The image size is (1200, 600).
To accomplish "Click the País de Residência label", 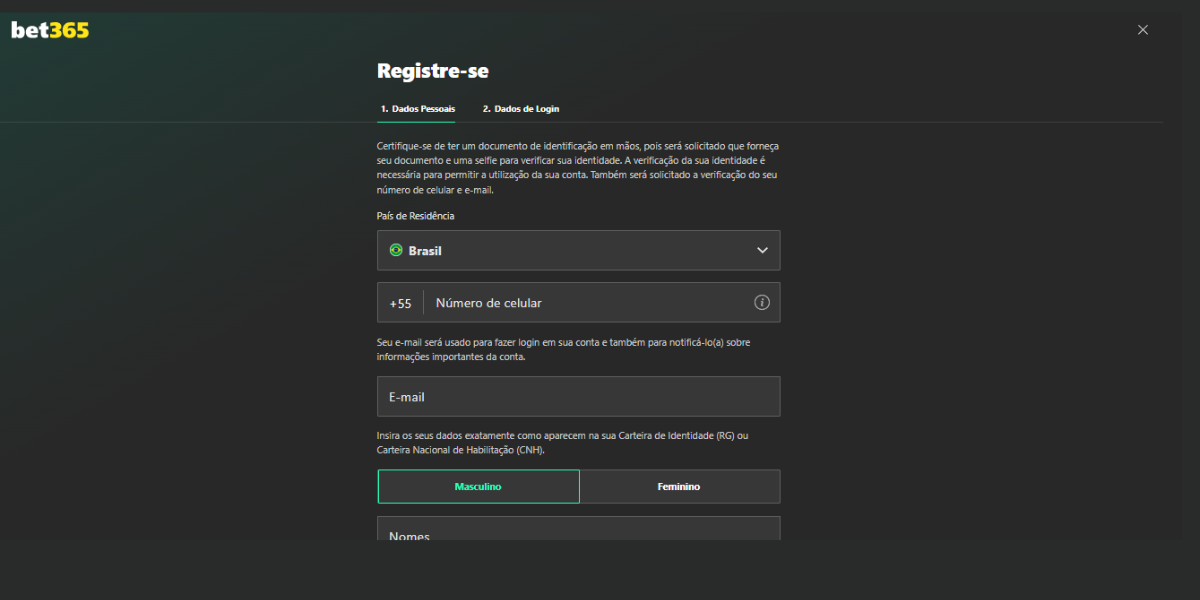I will (415, 216).
